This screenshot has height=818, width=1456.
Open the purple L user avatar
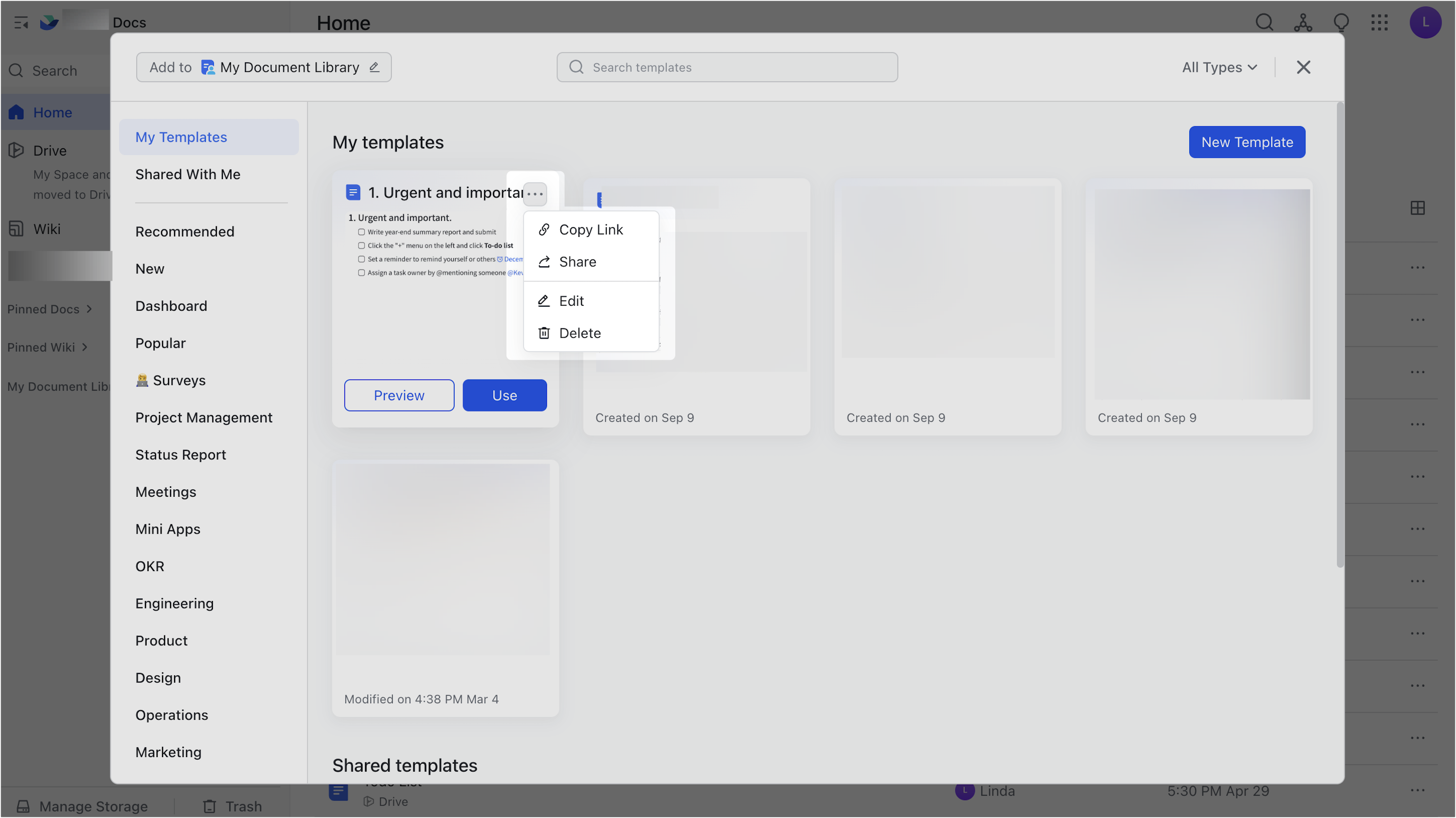click(1425, 22)
